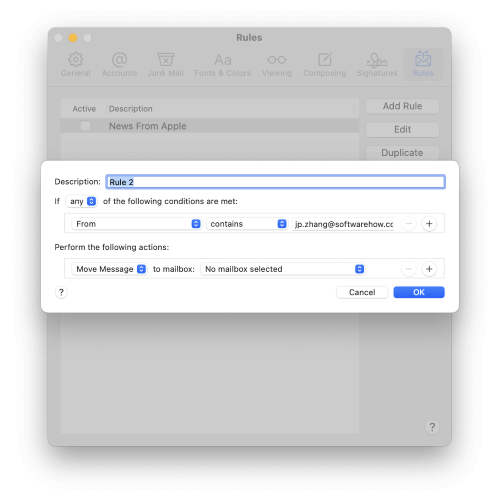Add a new condition with plus button

[x=429, y=224]
